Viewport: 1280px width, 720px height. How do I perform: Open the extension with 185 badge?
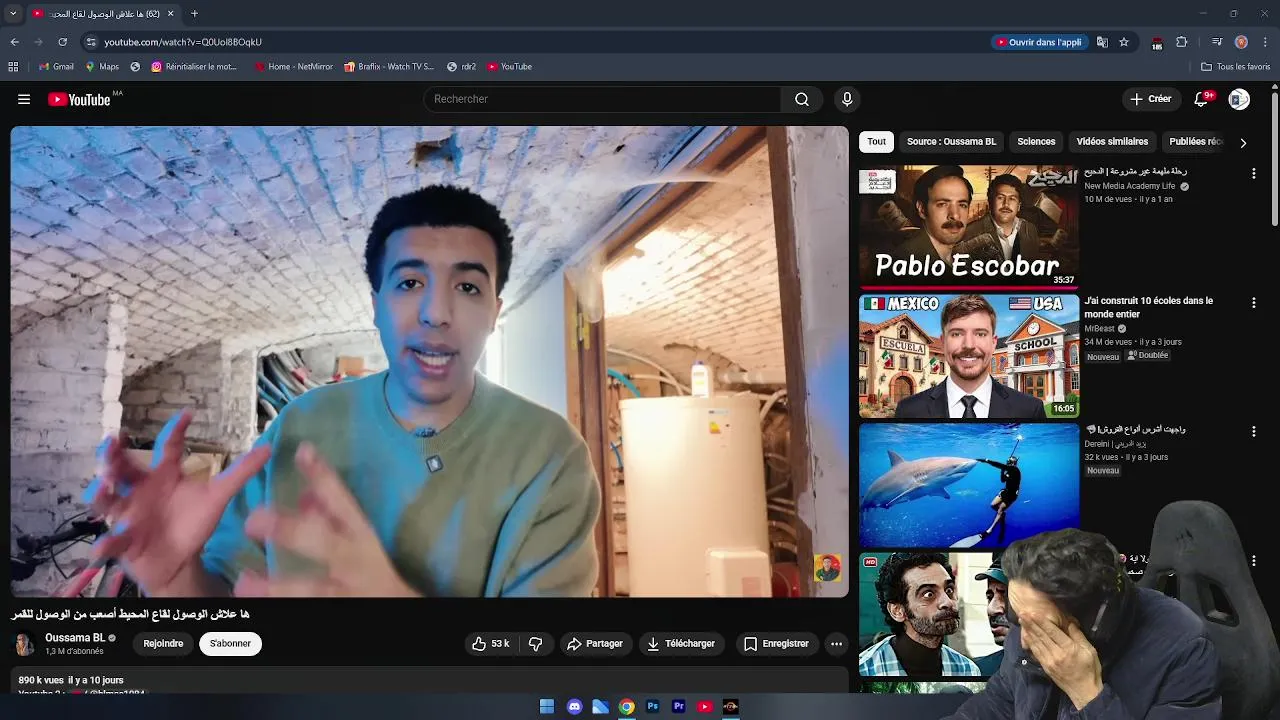[1157, 43]
